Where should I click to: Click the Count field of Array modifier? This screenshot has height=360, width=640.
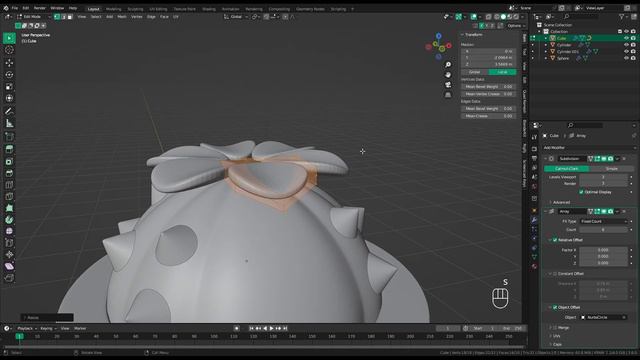pyautogui.click(x=604, y=230)
